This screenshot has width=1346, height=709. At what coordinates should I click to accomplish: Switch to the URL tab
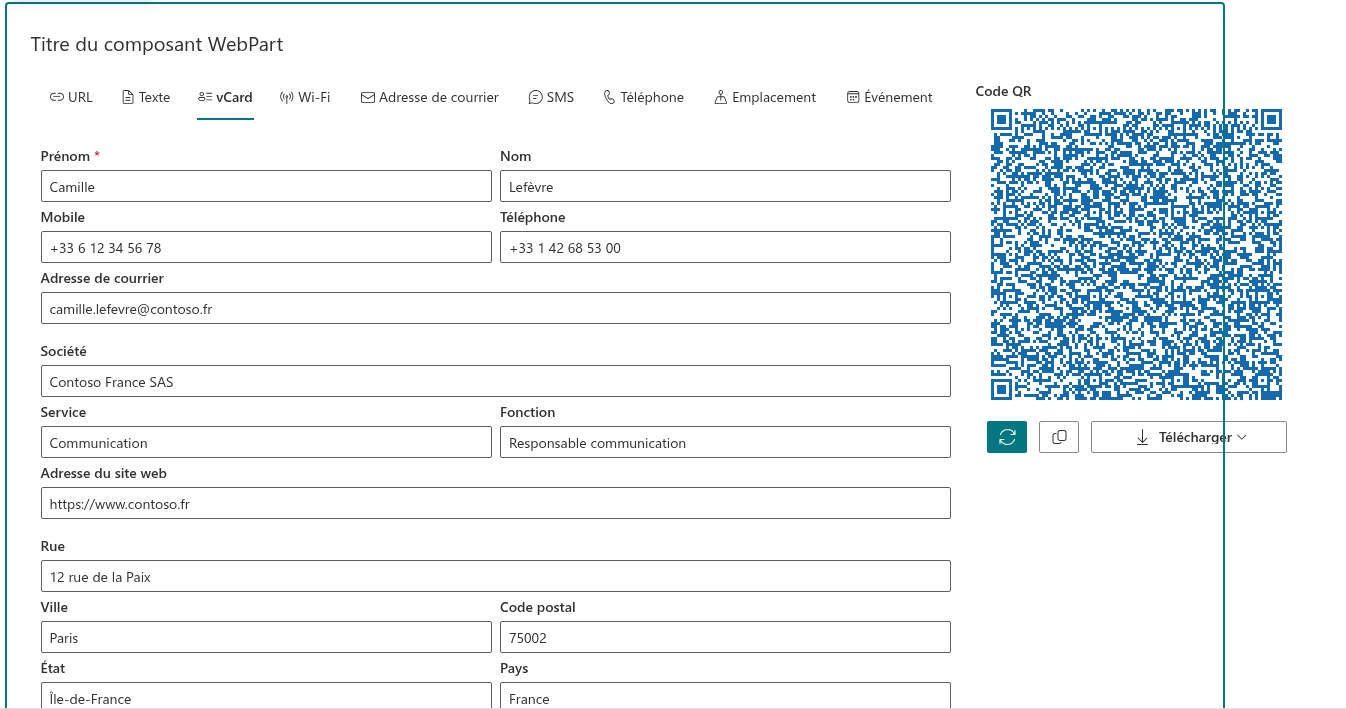71,97
